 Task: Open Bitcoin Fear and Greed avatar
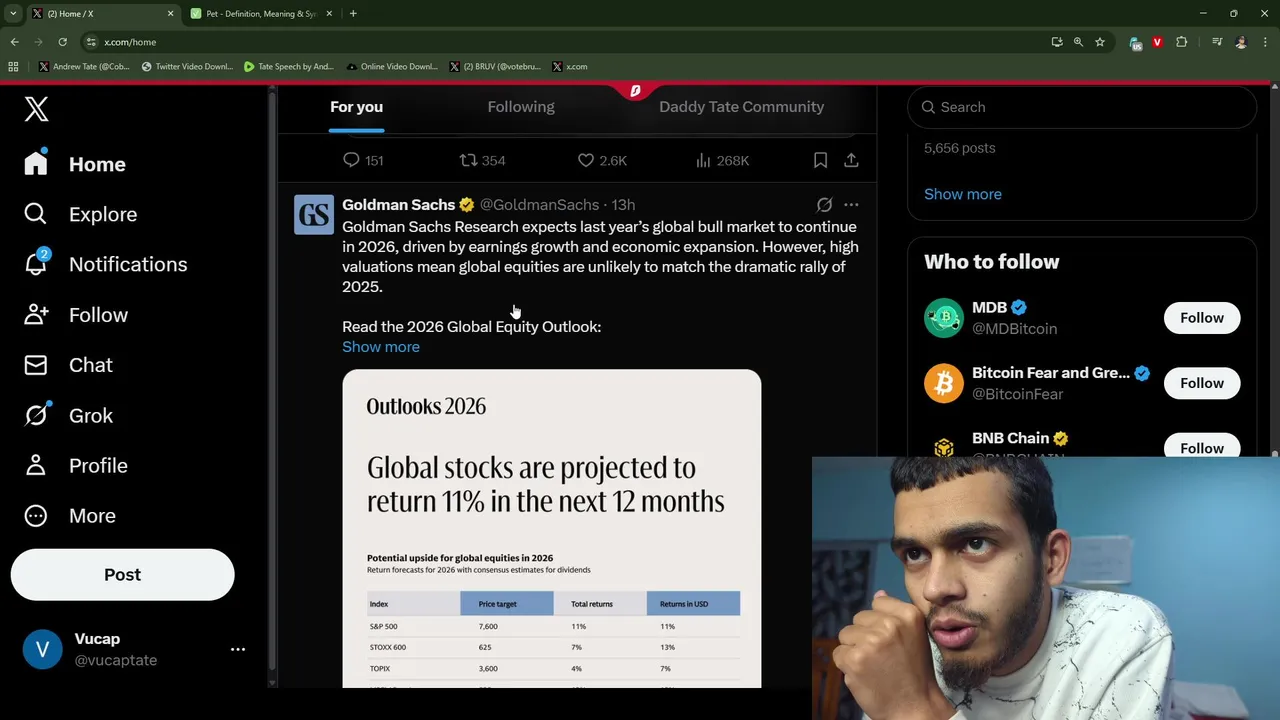click(943, 383)
